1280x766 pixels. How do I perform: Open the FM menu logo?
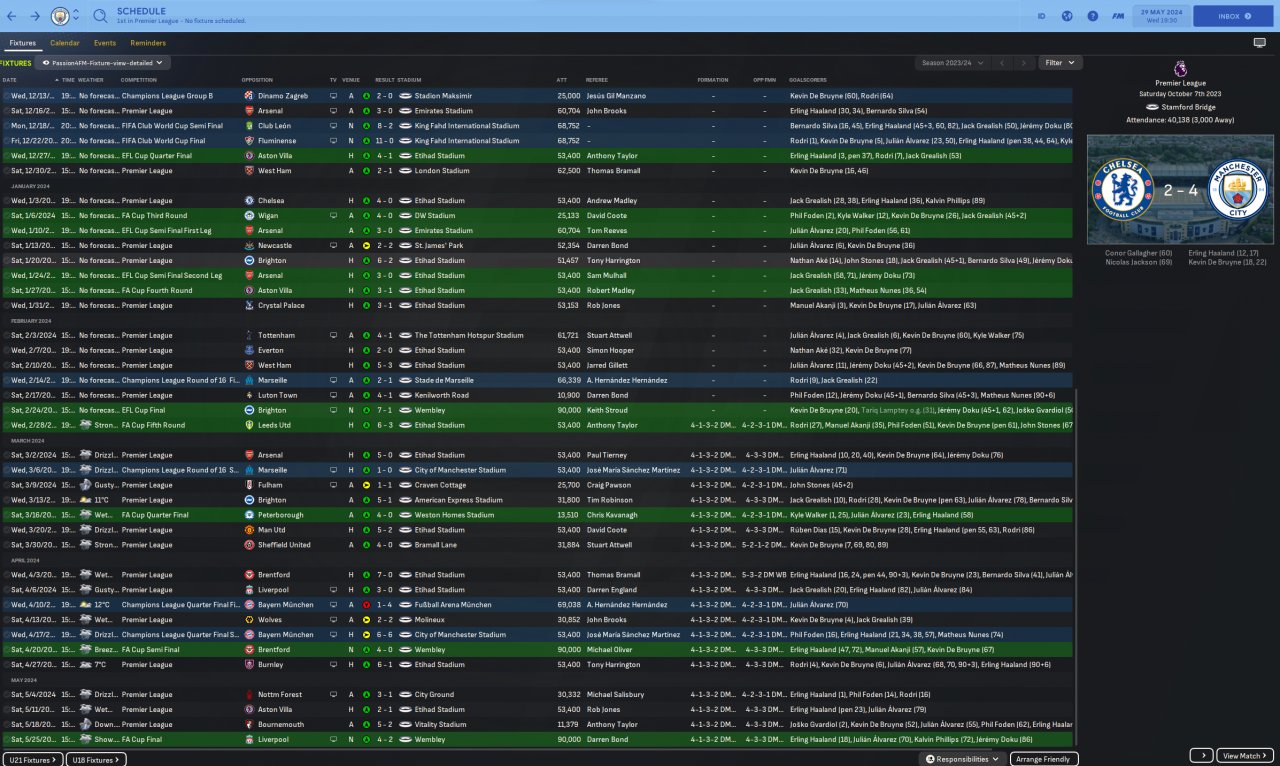tap(1117, 16)
